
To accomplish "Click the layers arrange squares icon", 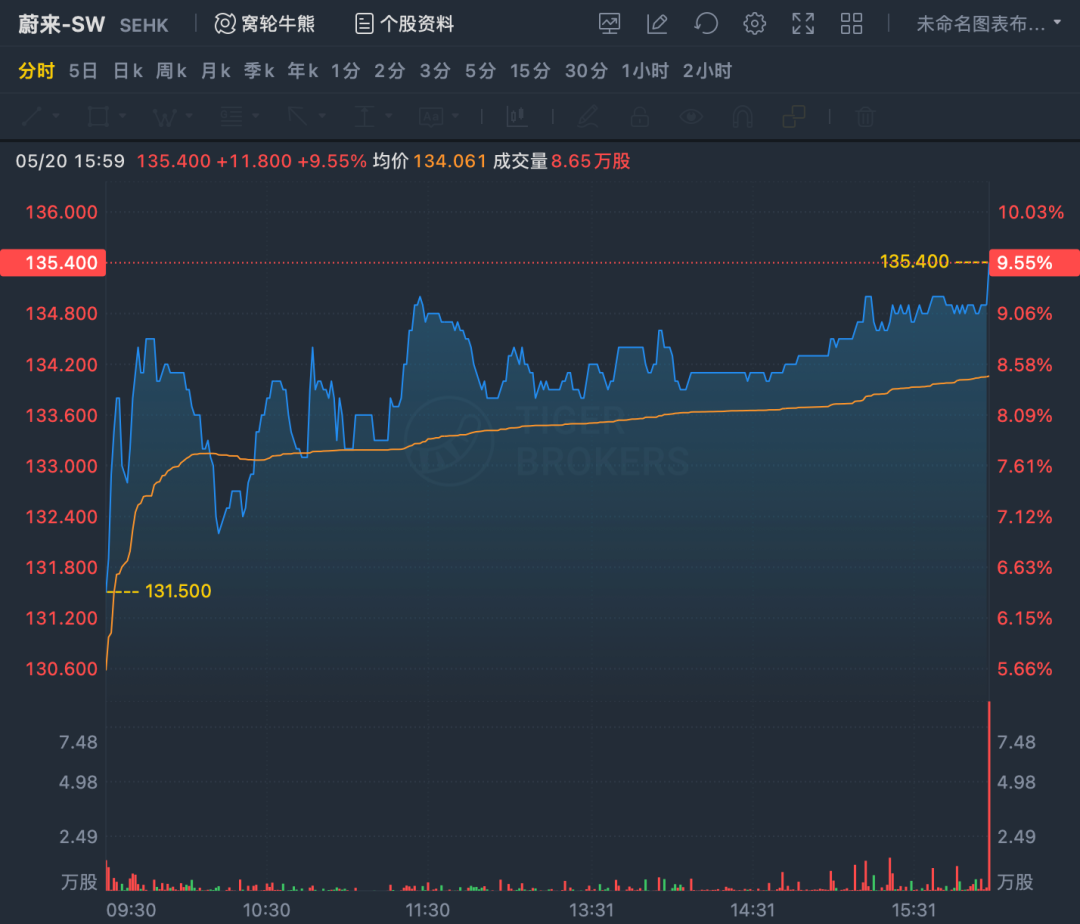I will point(794,116).
